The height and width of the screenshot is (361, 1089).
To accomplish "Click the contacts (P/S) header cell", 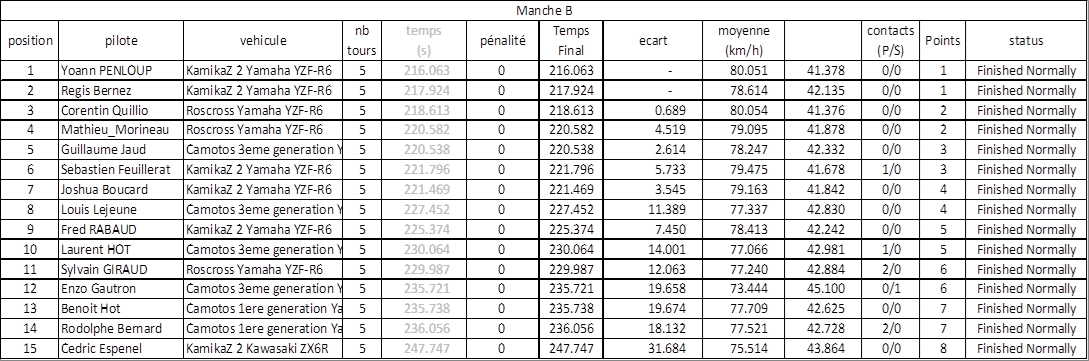I will pyautogui.click(x=891, y=40).
